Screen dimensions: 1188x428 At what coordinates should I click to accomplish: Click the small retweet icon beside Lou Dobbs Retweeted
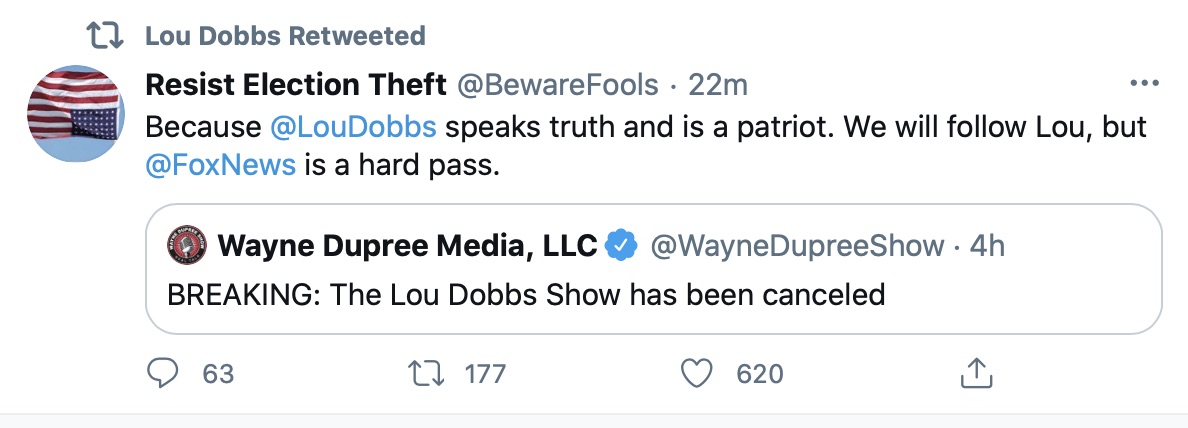104,37
